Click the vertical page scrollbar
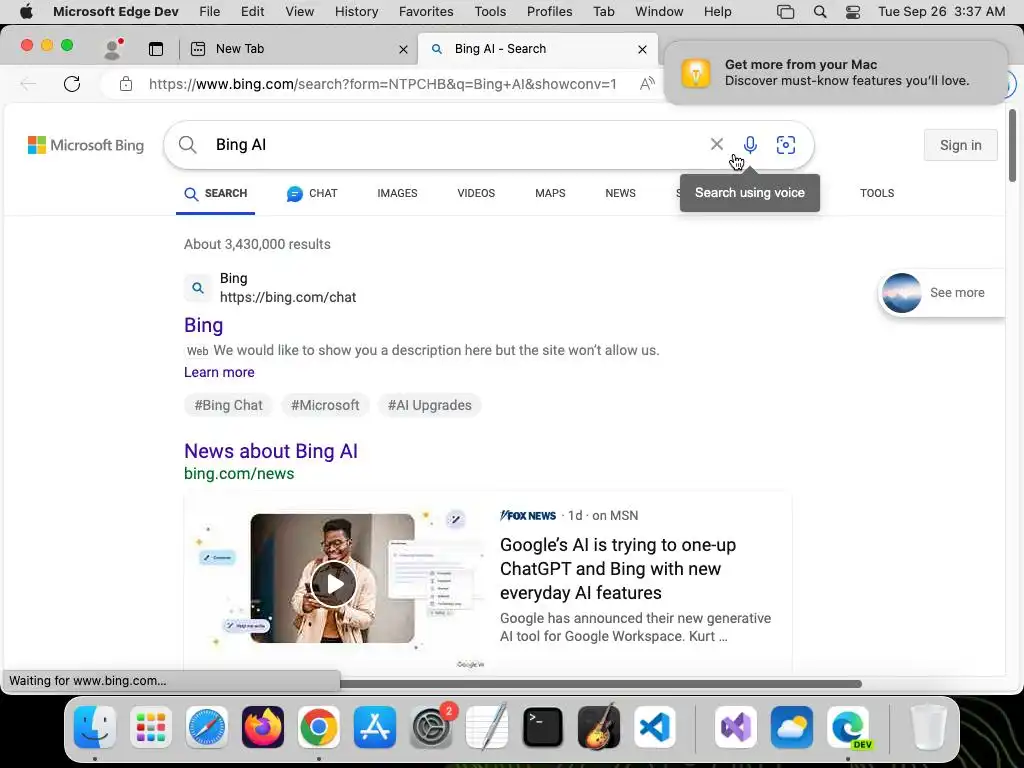 click(1012, 146)
